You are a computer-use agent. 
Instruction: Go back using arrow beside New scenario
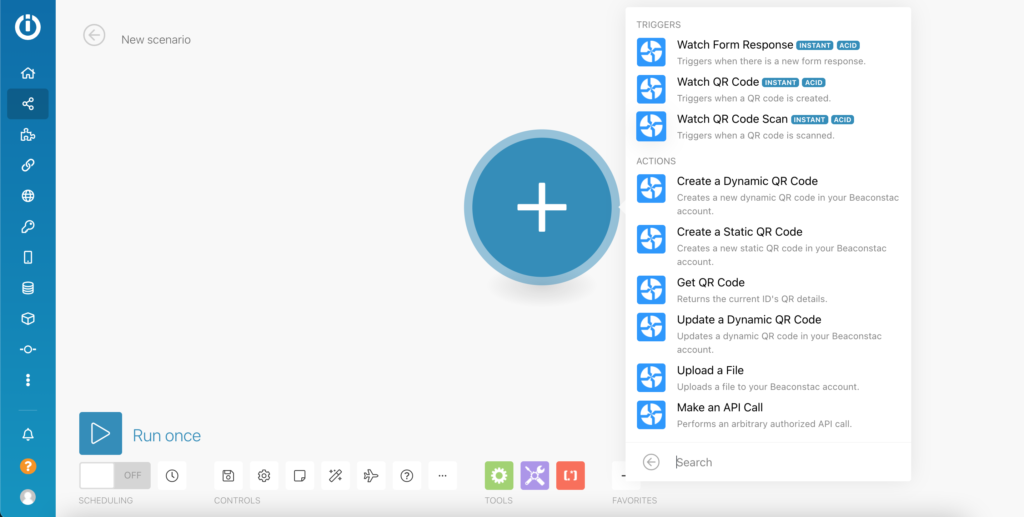tap(94, 35)
